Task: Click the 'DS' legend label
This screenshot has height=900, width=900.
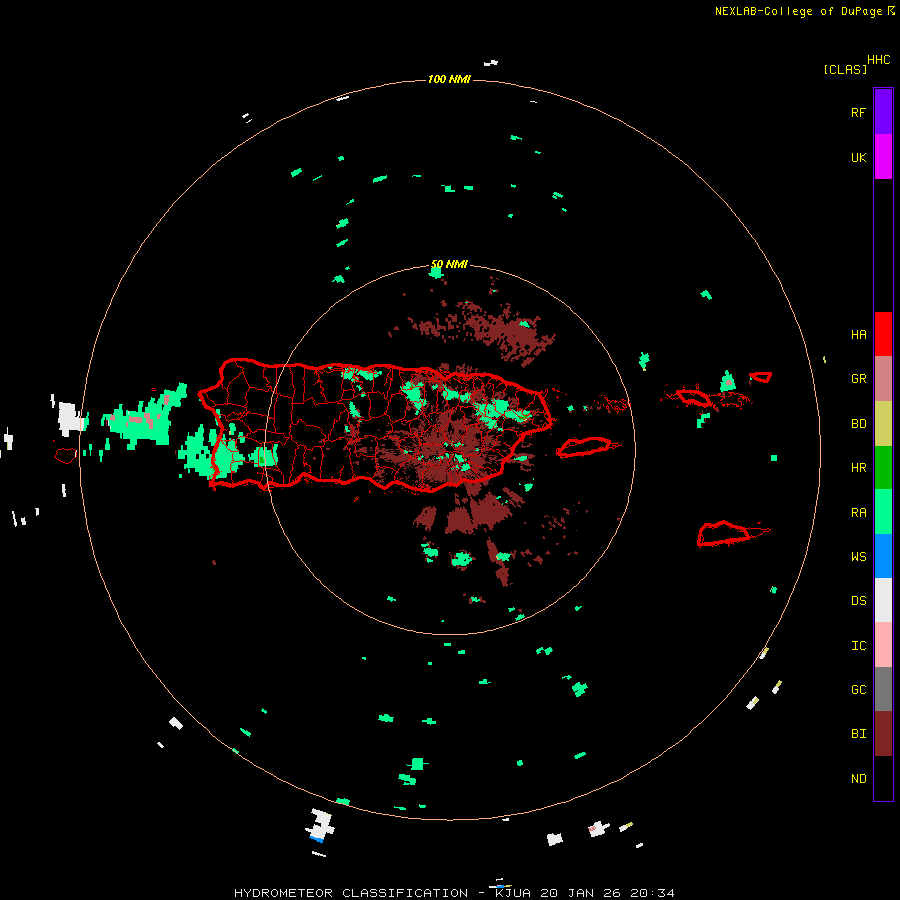Action: pyautogui.click(x=858, y=601)
